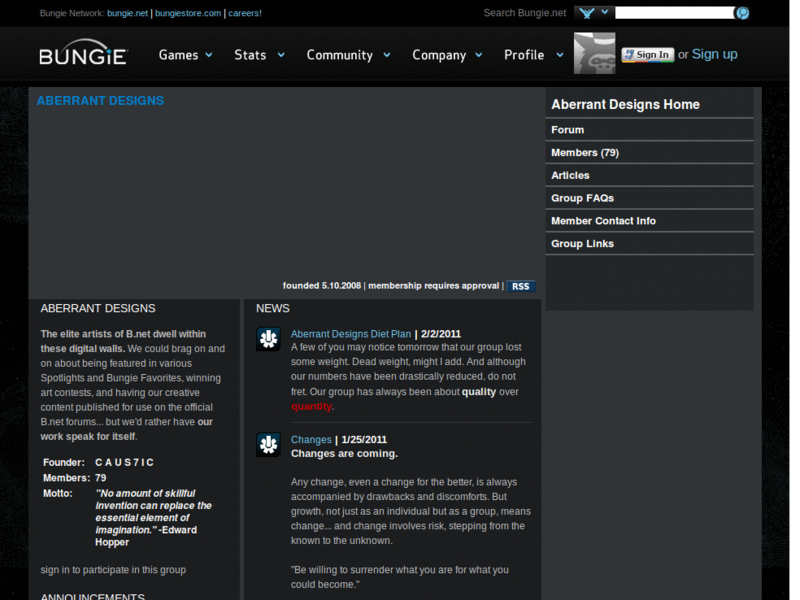The image size is (800, 600).
Task: Open the Games menu
Action: (178, 55)
